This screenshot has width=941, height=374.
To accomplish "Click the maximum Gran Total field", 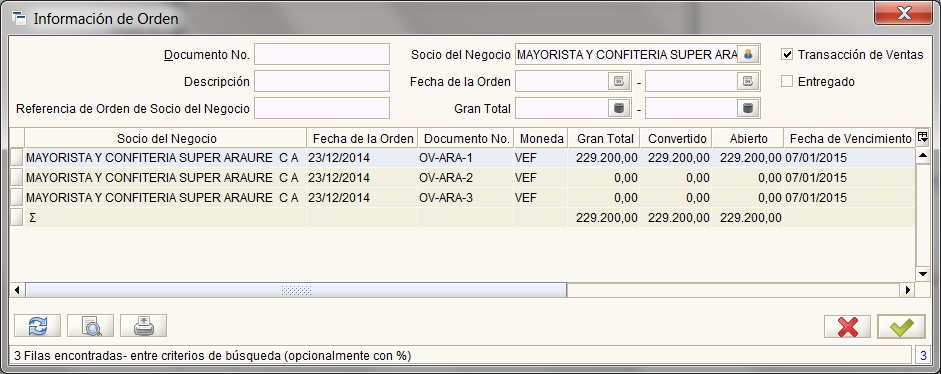I will pyautogui.click(x=691, y=108).
